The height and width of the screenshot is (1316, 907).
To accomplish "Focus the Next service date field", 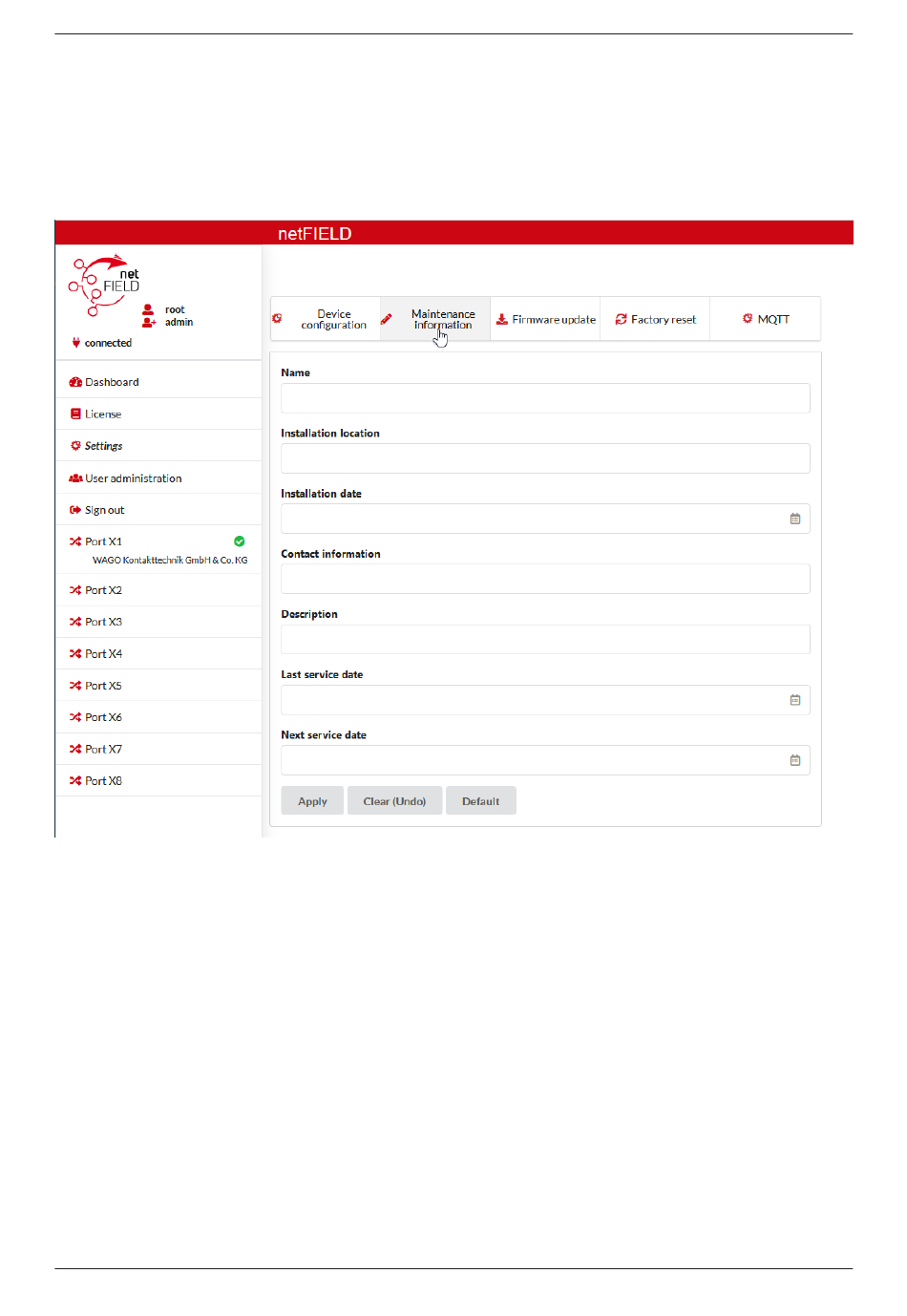I will click(x=545, y=760).
